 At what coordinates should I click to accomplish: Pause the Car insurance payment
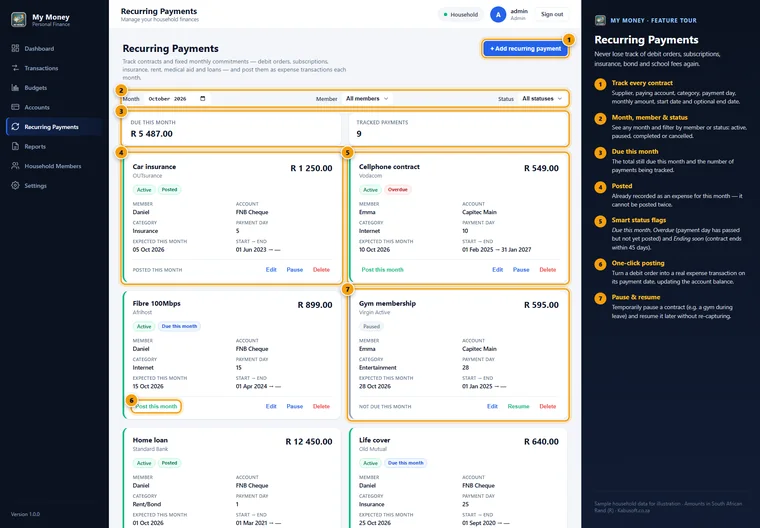(295, 270)
